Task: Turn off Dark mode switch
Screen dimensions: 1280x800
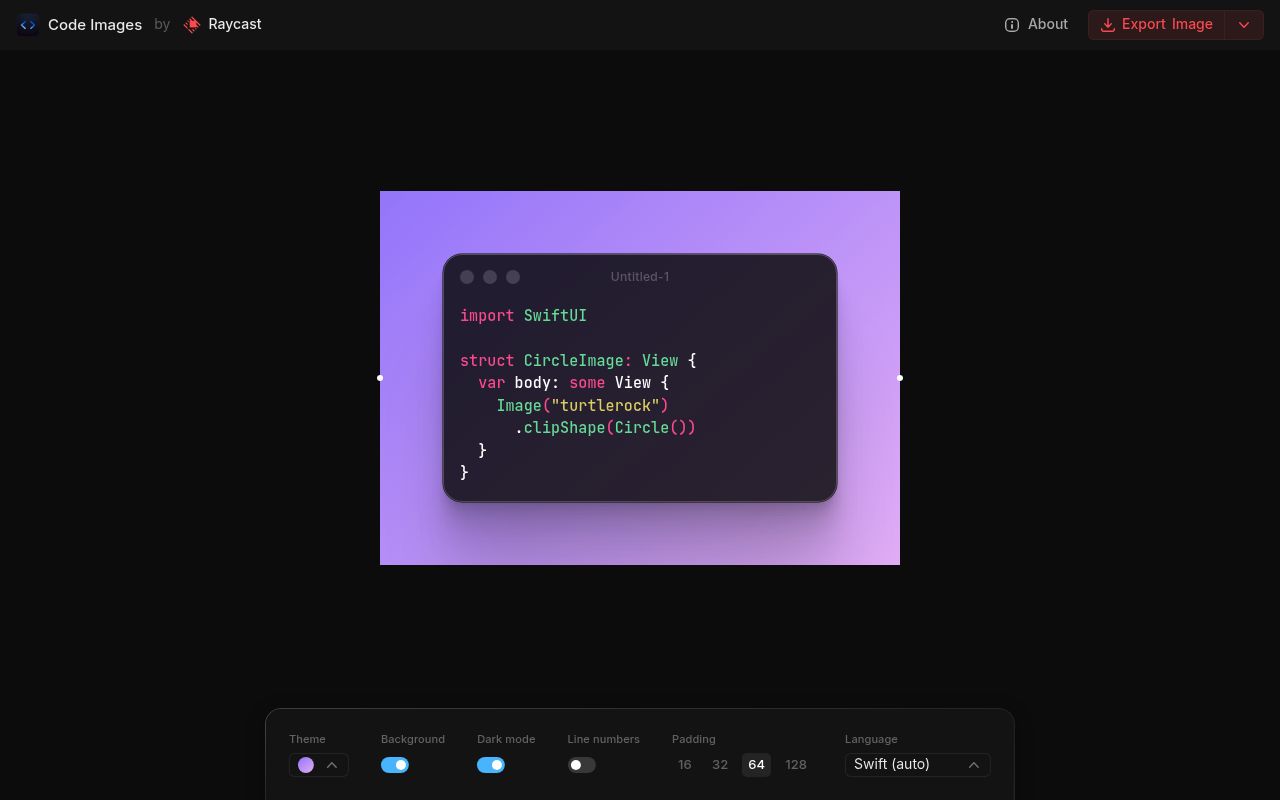Action: click(x=491, y=765)
